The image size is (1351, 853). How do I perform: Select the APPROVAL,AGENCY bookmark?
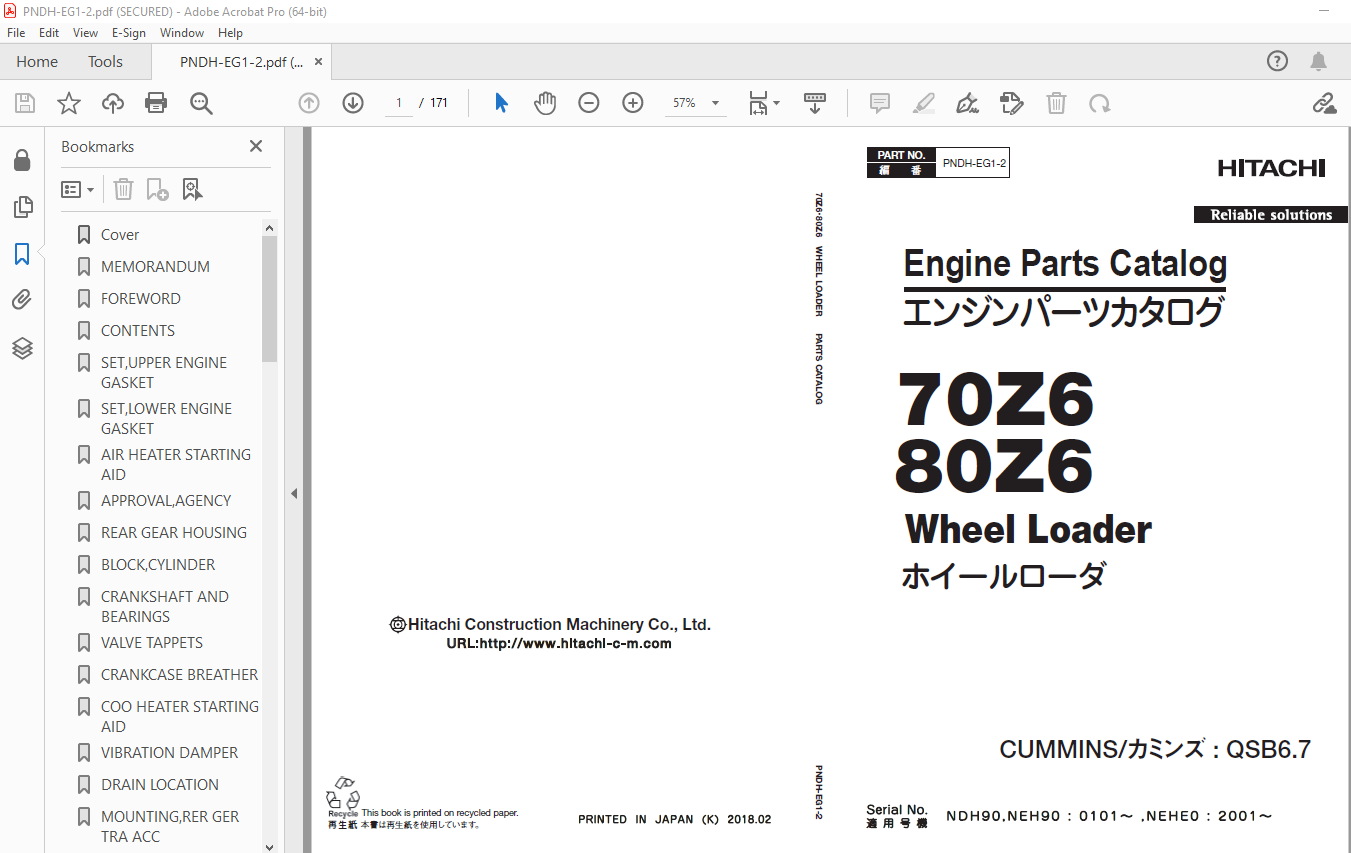[166, 501]
